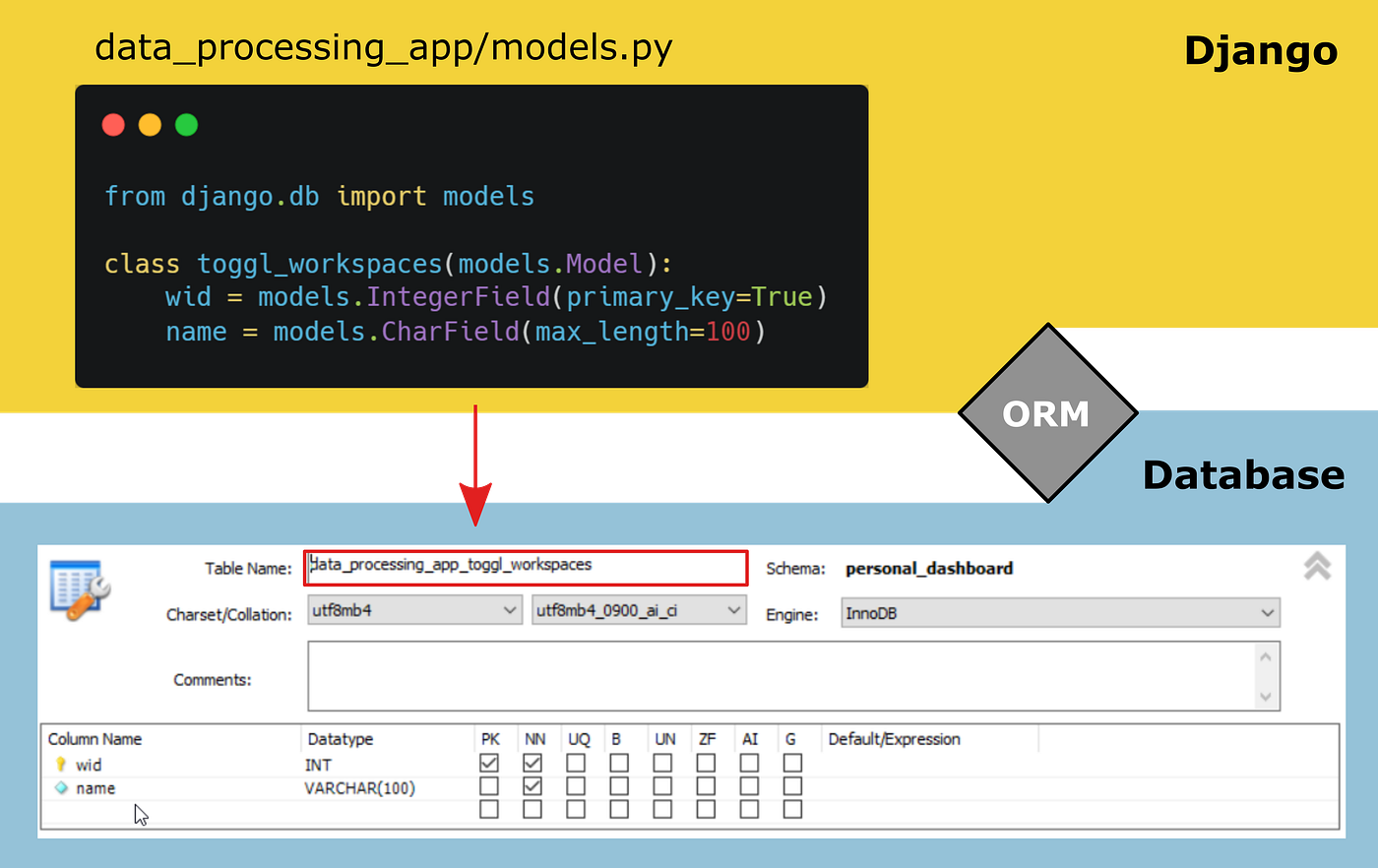Screen dimensions: 1378x868
Task: Click the Table Name input field
Action: pyautogui.click(x=526, y=568)
